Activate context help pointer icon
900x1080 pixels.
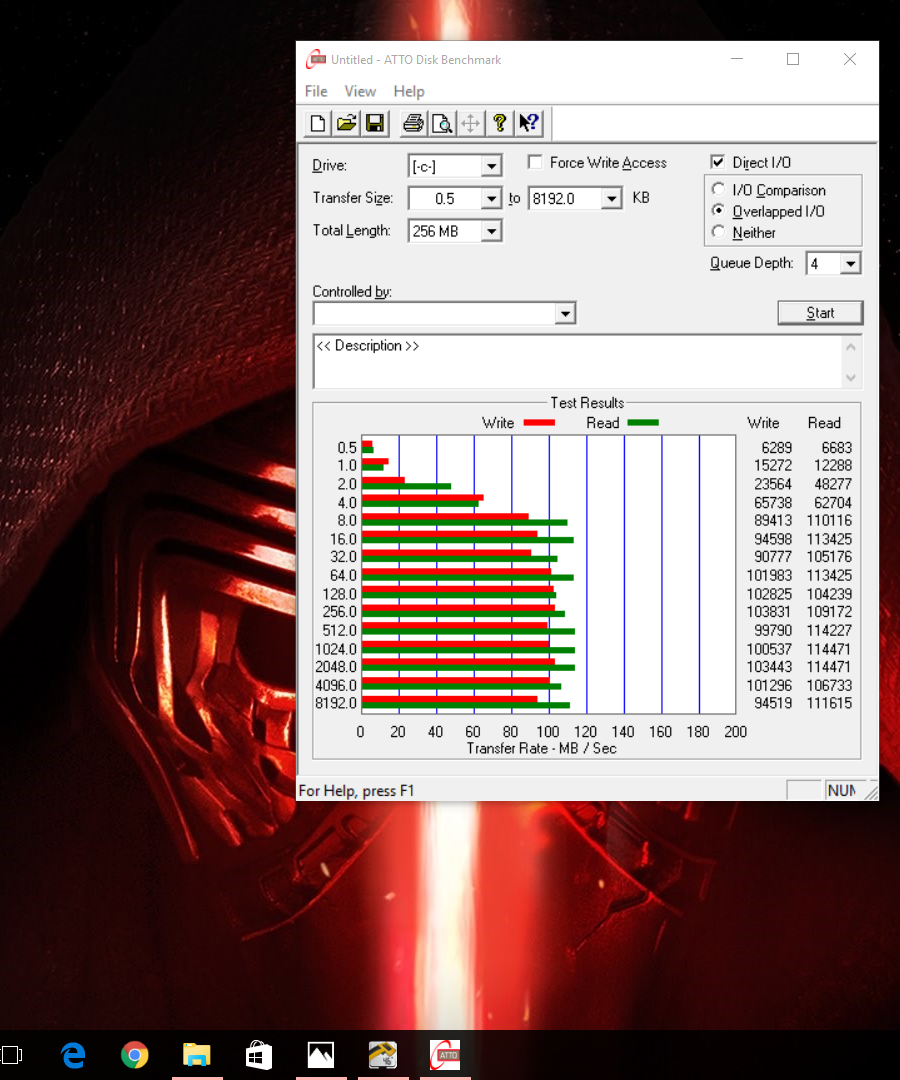point(530,123)
